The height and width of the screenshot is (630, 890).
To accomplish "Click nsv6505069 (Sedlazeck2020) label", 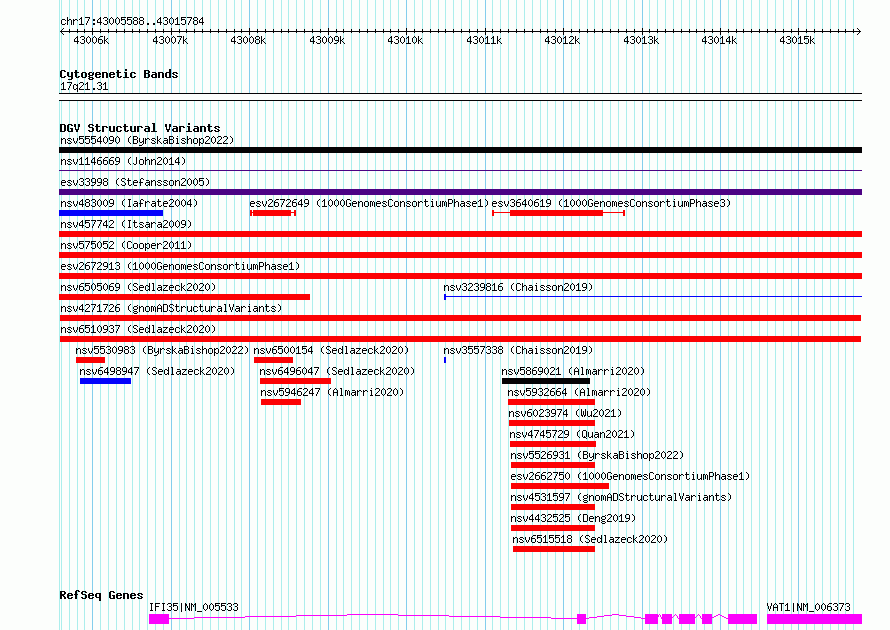I will (138, 287).
